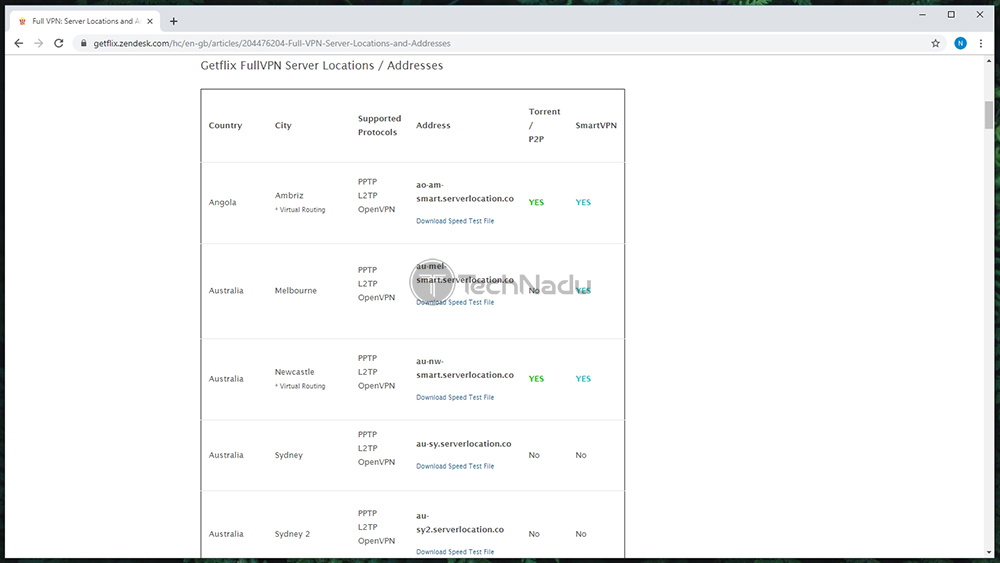This screenshot has height=563, width=1000.
Task: Download Speed Test File for Sydney
Action: 455,466
